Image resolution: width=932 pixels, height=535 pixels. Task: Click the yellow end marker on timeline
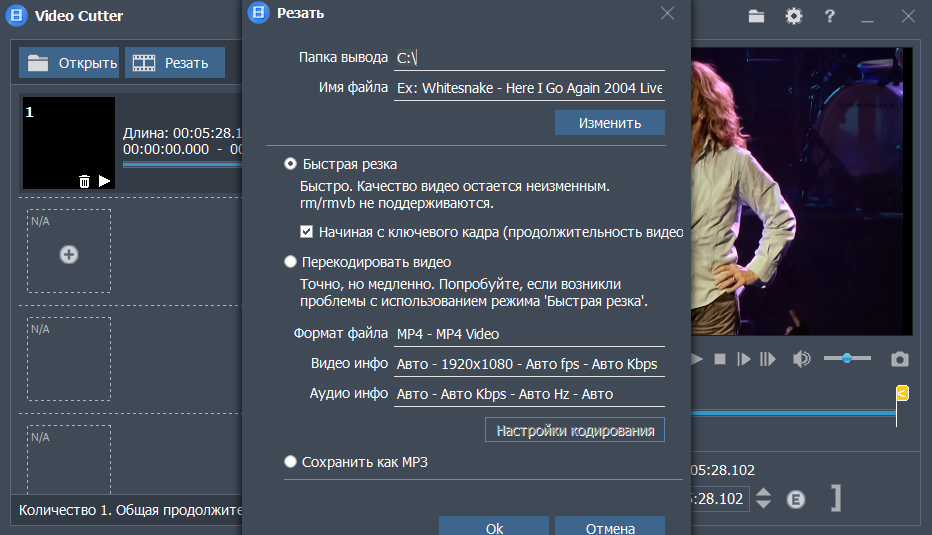pos(902,393)
